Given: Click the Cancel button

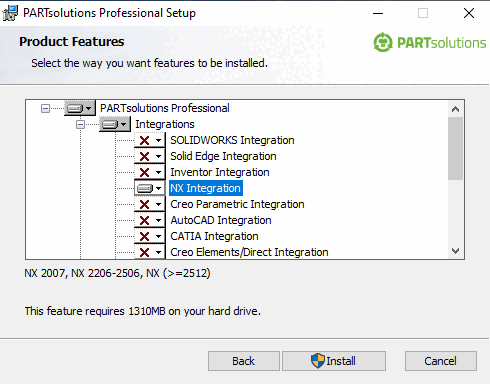Looking at the screenshot, I should 441,361.
